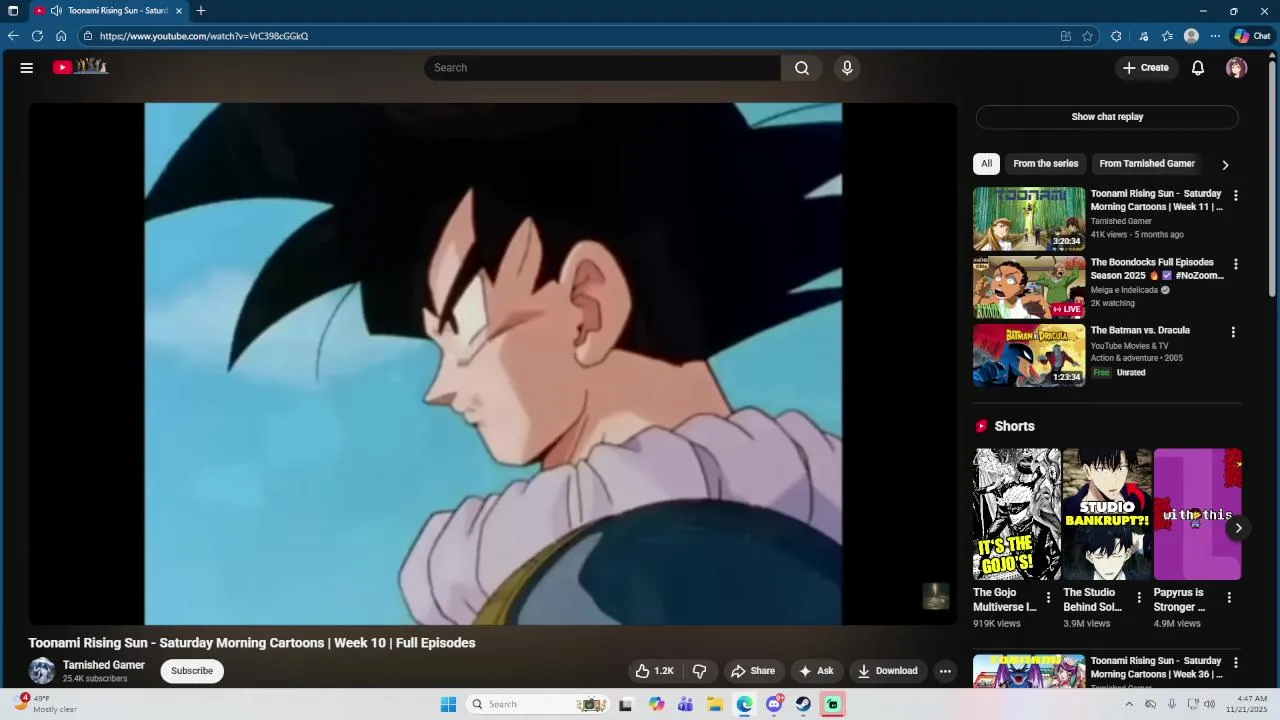The width and height of the screenshot is (1280, 720).
Task: Open Tarnished Gamer channel name
Action: (x=104, y=665)
